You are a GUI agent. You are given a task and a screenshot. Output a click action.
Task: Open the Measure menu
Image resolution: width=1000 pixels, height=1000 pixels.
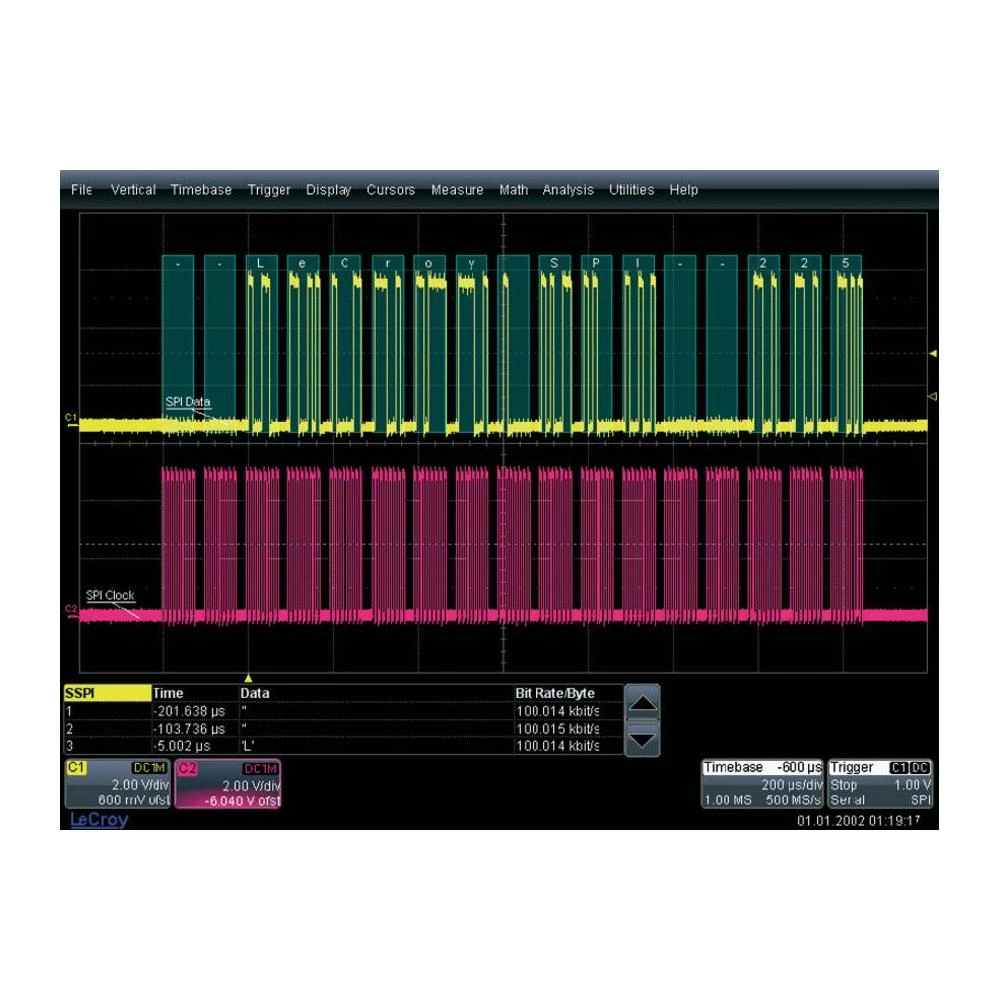(457, 189)
